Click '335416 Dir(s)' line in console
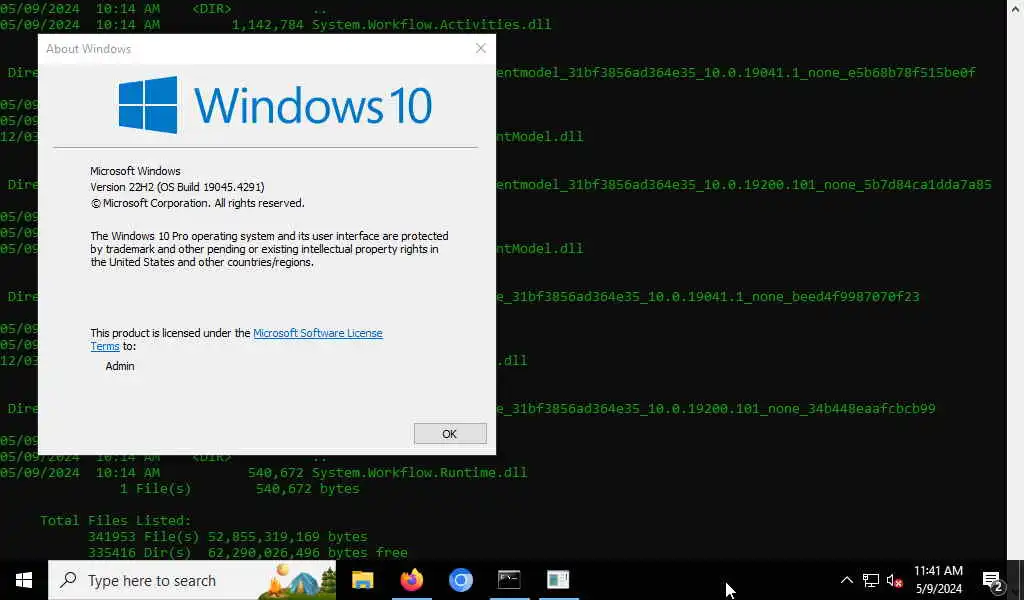The width and height of the screenshot is (1024, 600). pyautogui.click(x=248, y=553)
